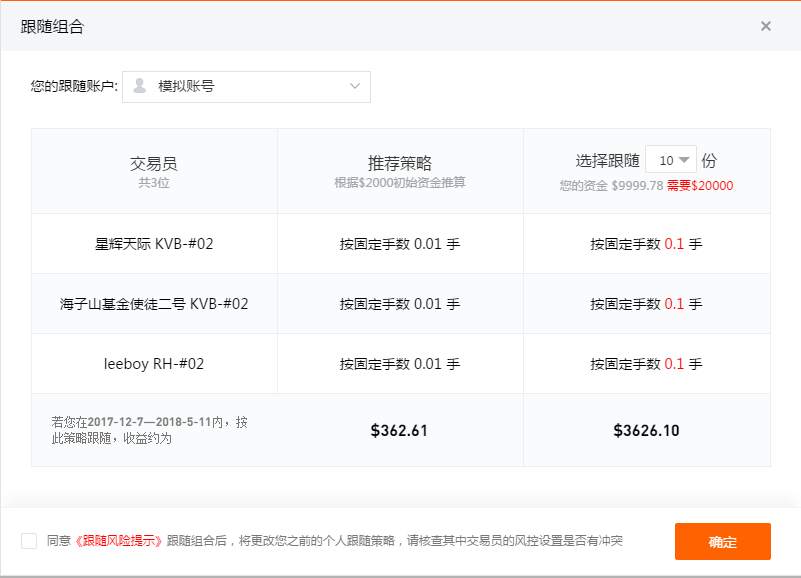Click the 共3位 trader count text
801x578 pixels.
click(x=154, y=183)
